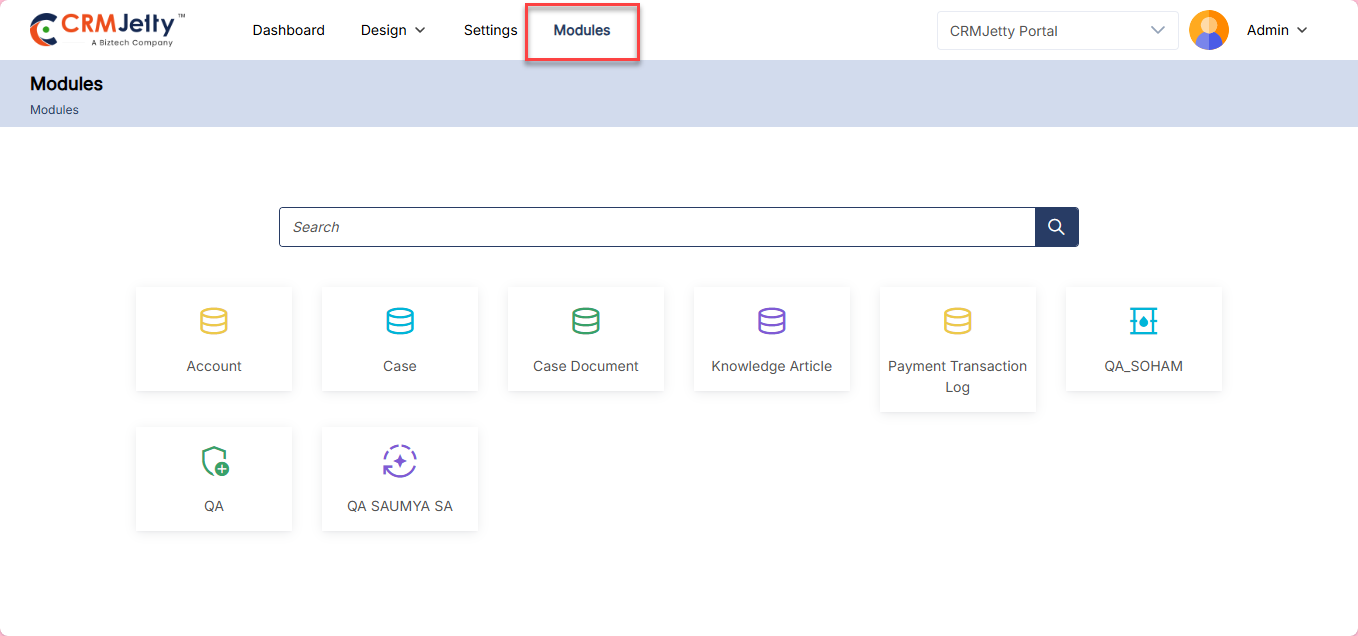Open the Case module icon

click(400, 321)
